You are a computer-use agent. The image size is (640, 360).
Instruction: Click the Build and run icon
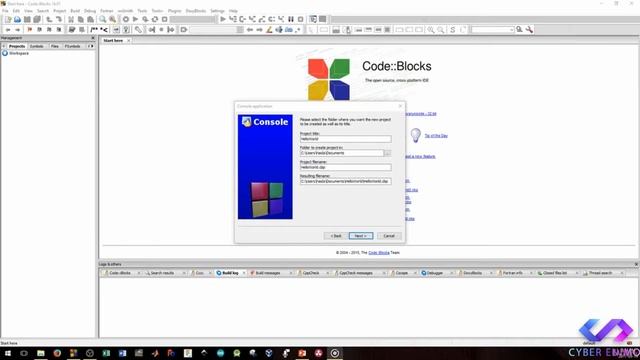[145, 19]
